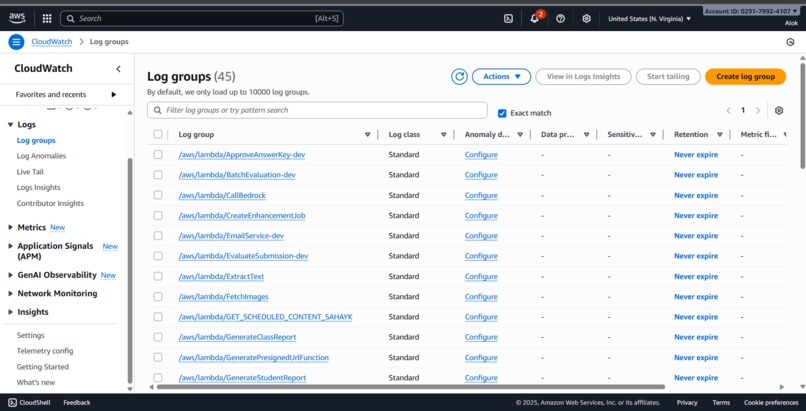Image resolution: width=806 pixels, height=411 pixels.
Task: Click Never expire for GeneratePresignedUrlFunction row
Action: tap(696, 358)
